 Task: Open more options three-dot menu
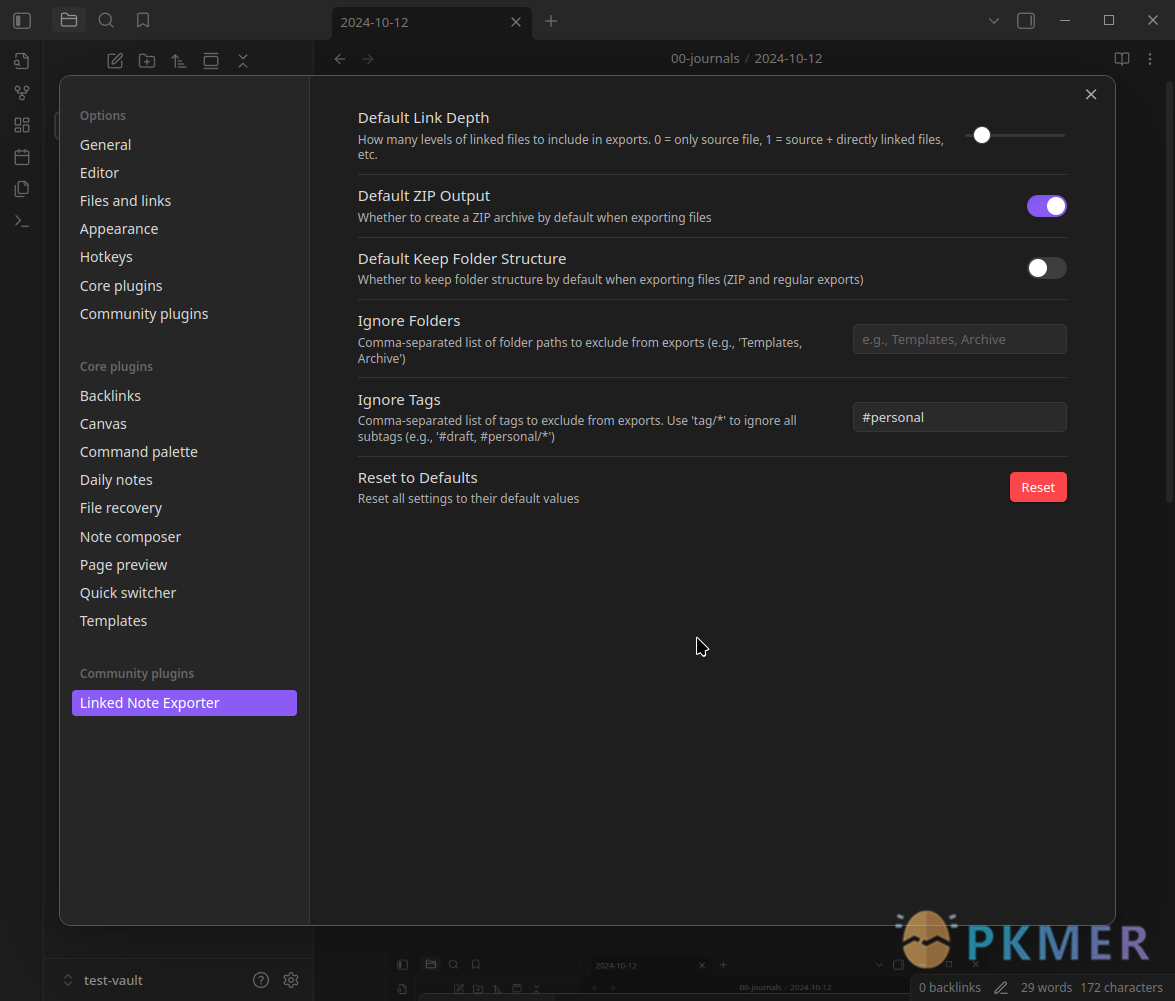(x=1150, y=58)
